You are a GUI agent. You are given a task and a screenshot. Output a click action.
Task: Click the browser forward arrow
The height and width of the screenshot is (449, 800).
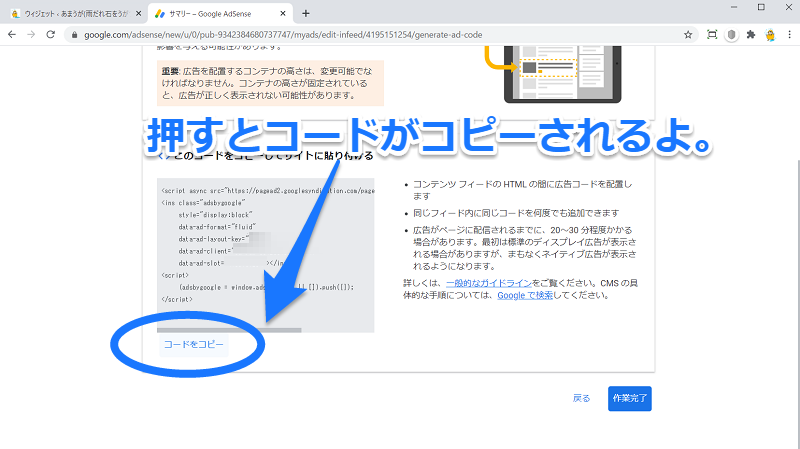(32, 34)
